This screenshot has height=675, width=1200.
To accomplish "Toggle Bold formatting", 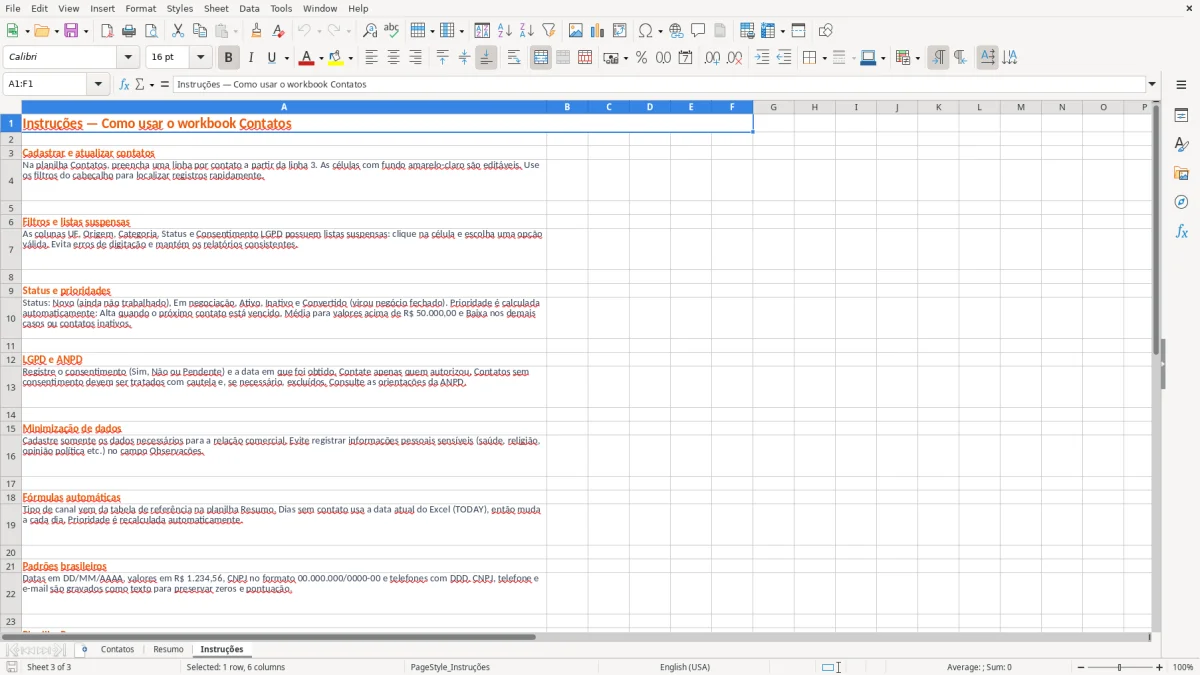I will coord(228,58).
